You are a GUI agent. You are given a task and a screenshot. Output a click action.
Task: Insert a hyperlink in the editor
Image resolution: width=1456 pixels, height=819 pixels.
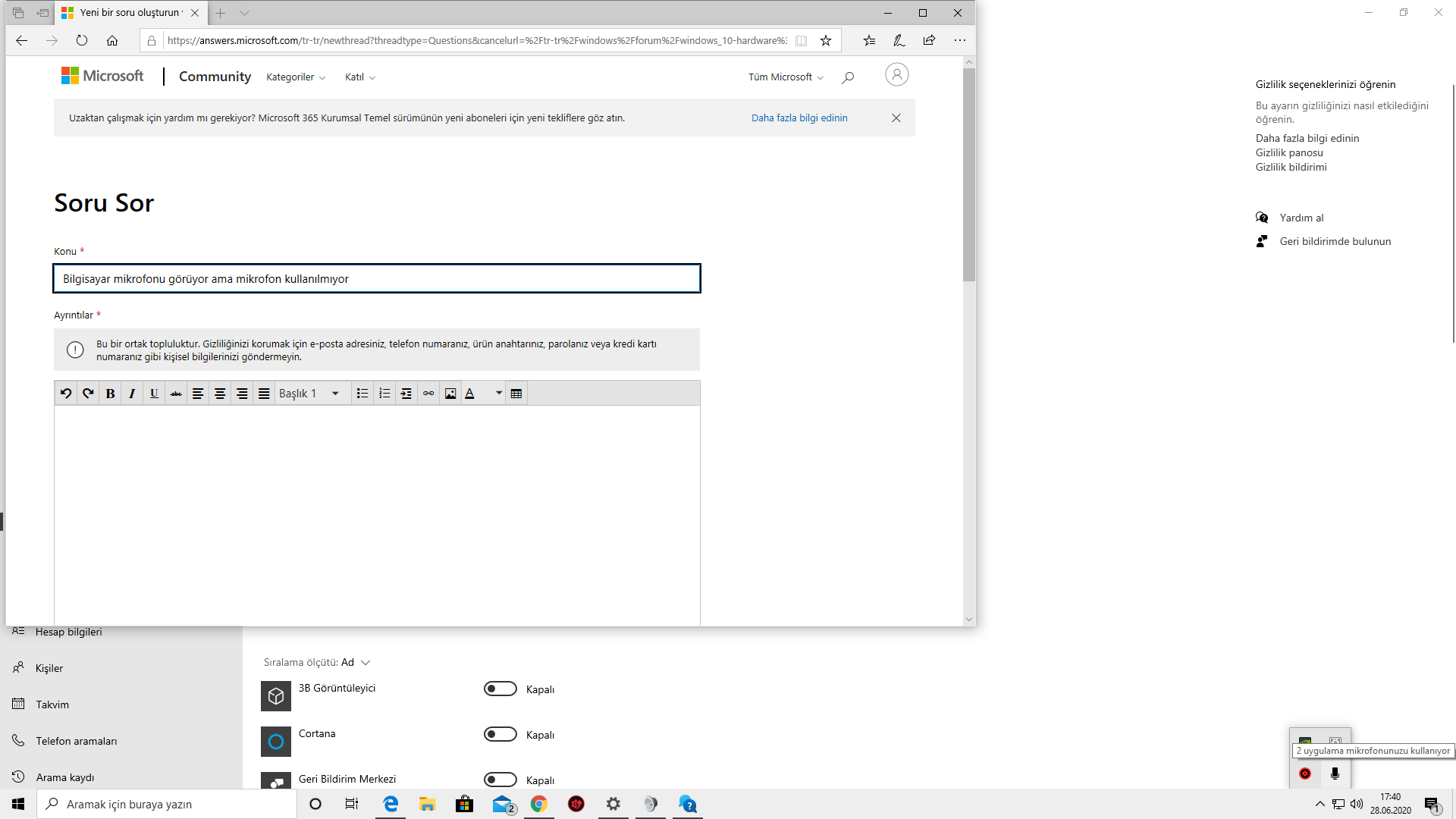pos(428,394)
